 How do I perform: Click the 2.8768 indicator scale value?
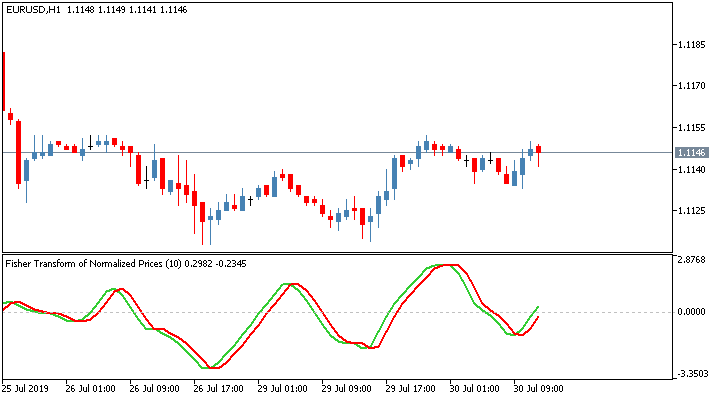coord(692,260)
